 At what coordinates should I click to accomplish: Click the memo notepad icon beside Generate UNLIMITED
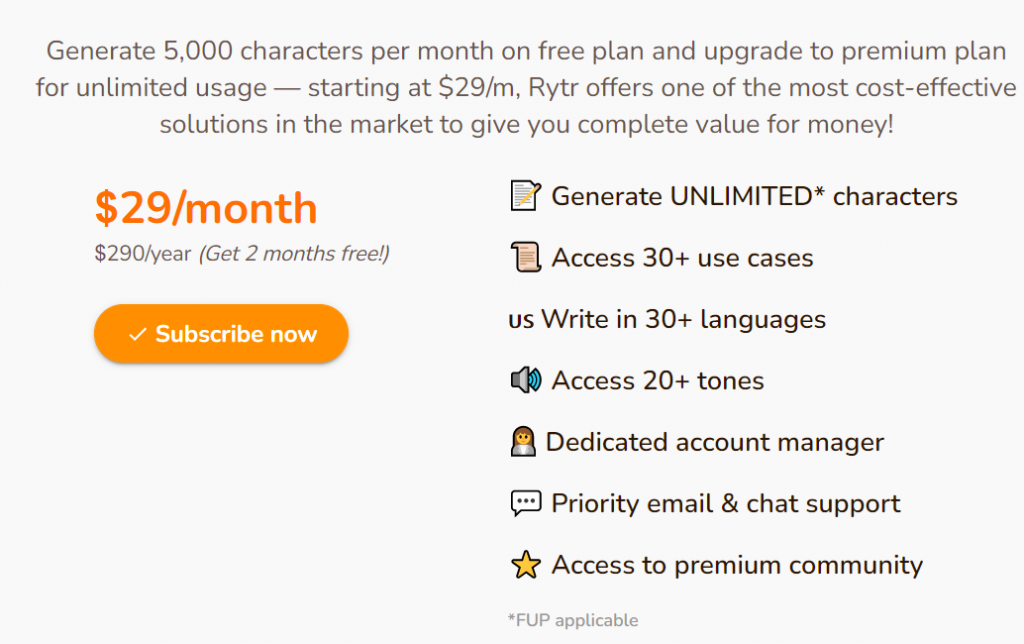click(526, 196)
